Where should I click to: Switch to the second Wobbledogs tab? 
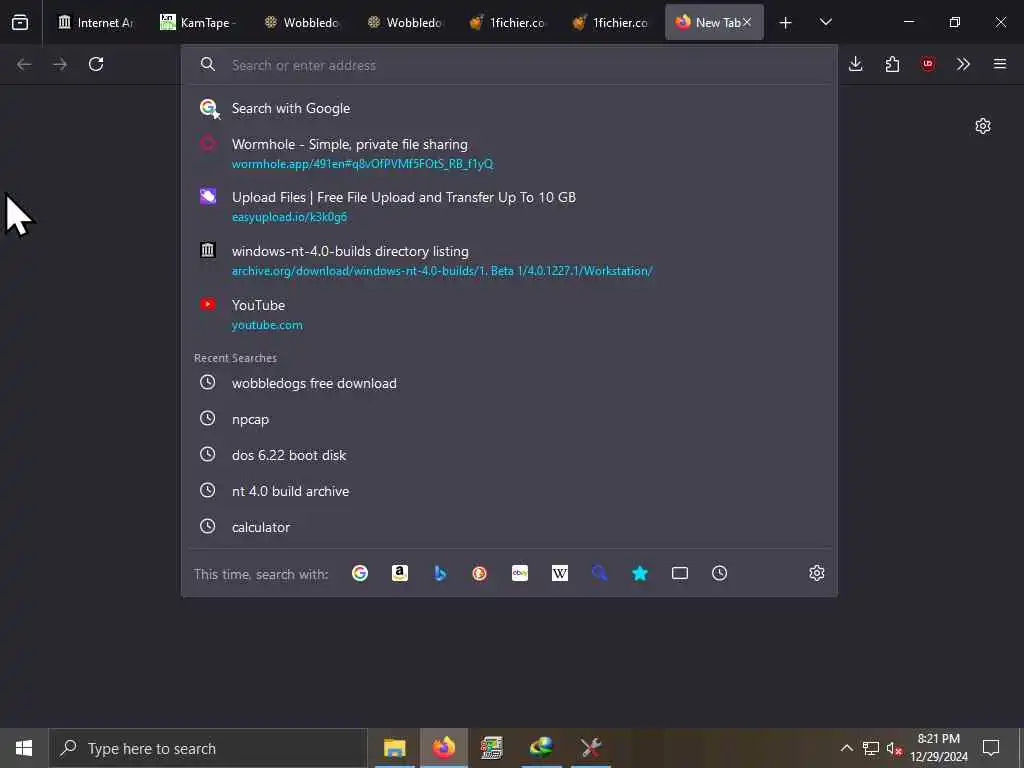[404, 22]
